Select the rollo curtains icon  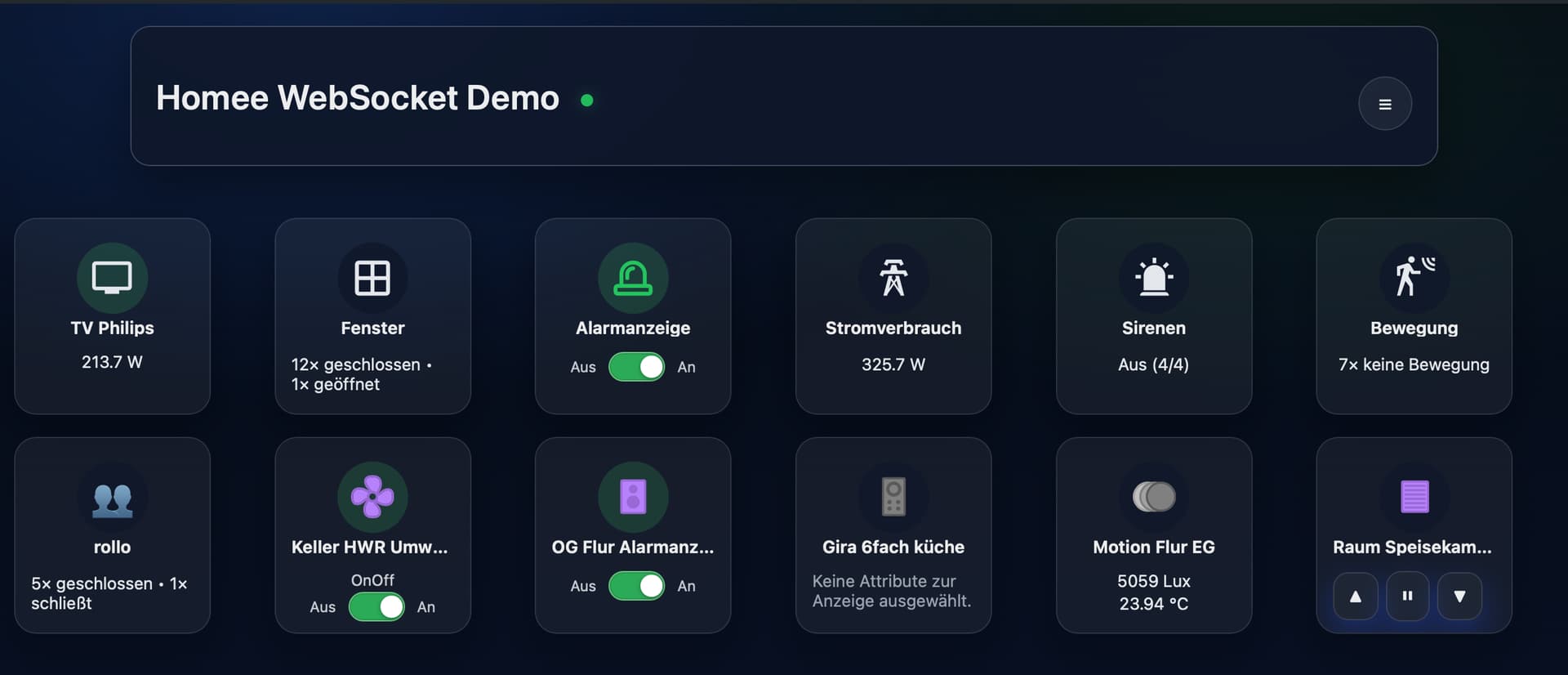(112, 498)
